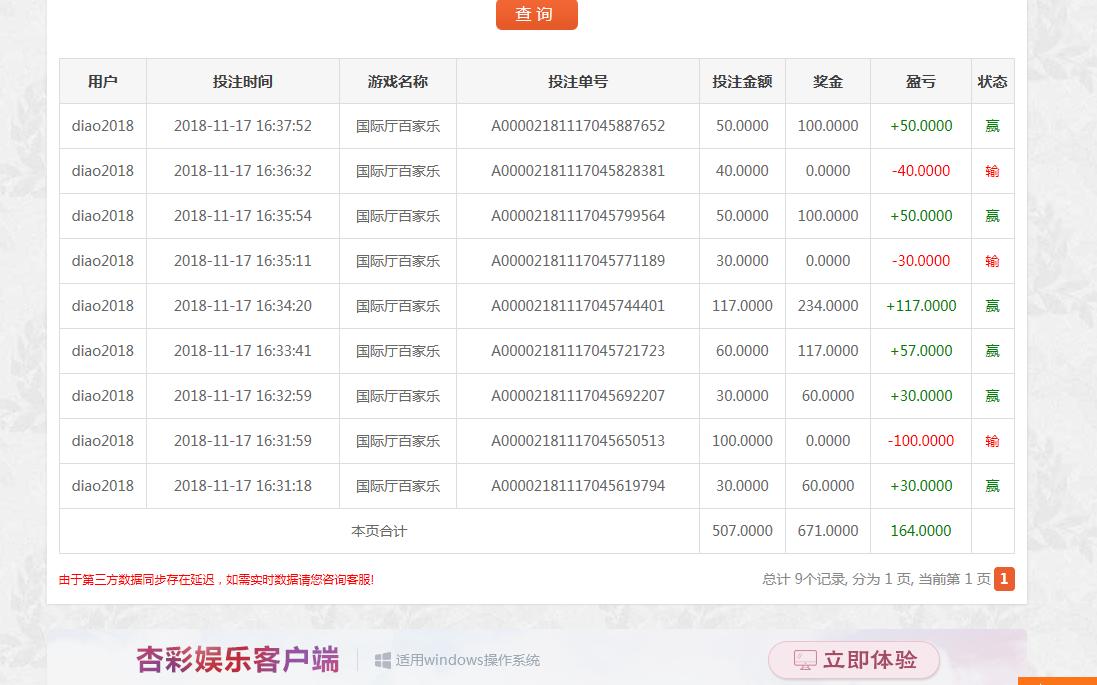The image size is (1097, 685).
Task: Click the timestamp 2018-11-17 16:31:59
Action: pyautogui.click(x=243, y=441)
